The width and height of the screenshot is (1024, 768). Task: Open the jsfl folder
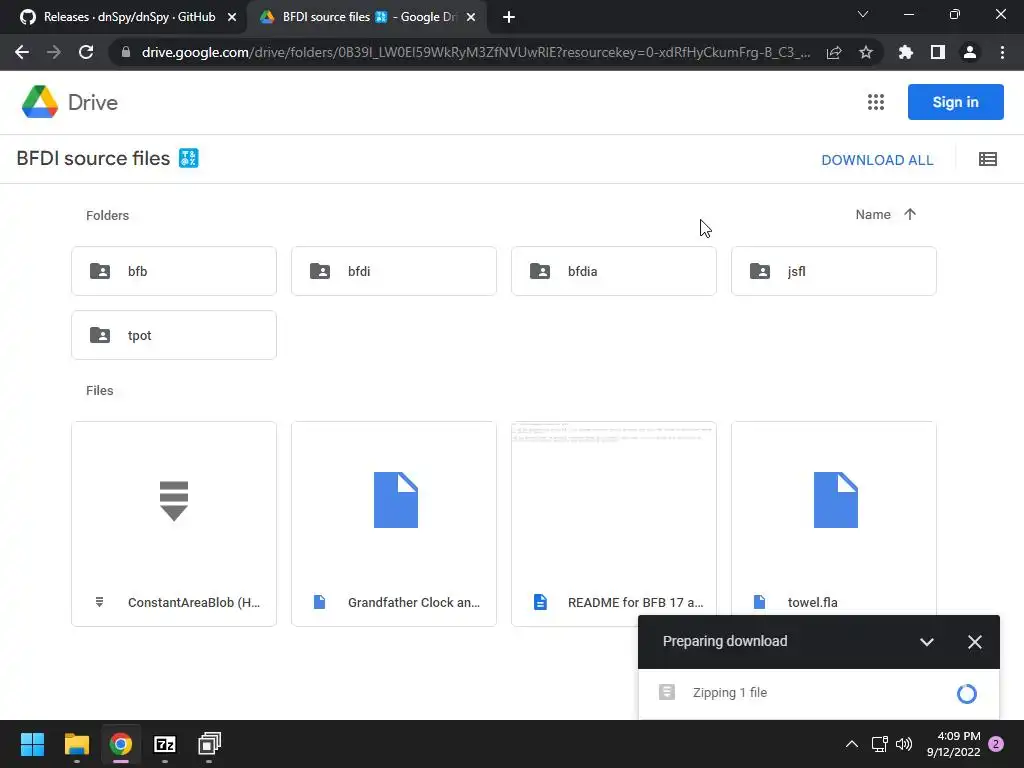(834, 271)
